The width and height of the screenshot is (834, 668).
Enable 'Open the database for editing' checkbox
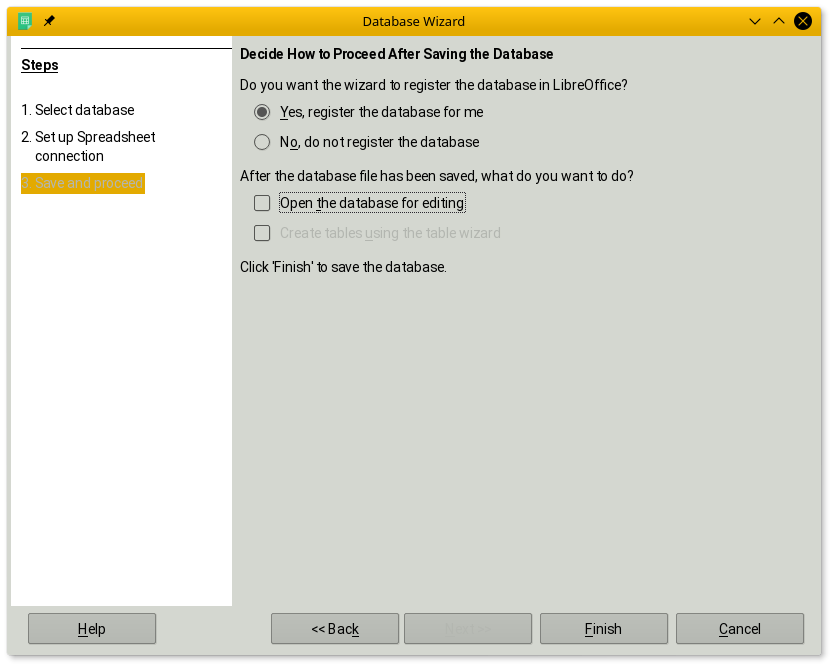click(x=262, y=203)
